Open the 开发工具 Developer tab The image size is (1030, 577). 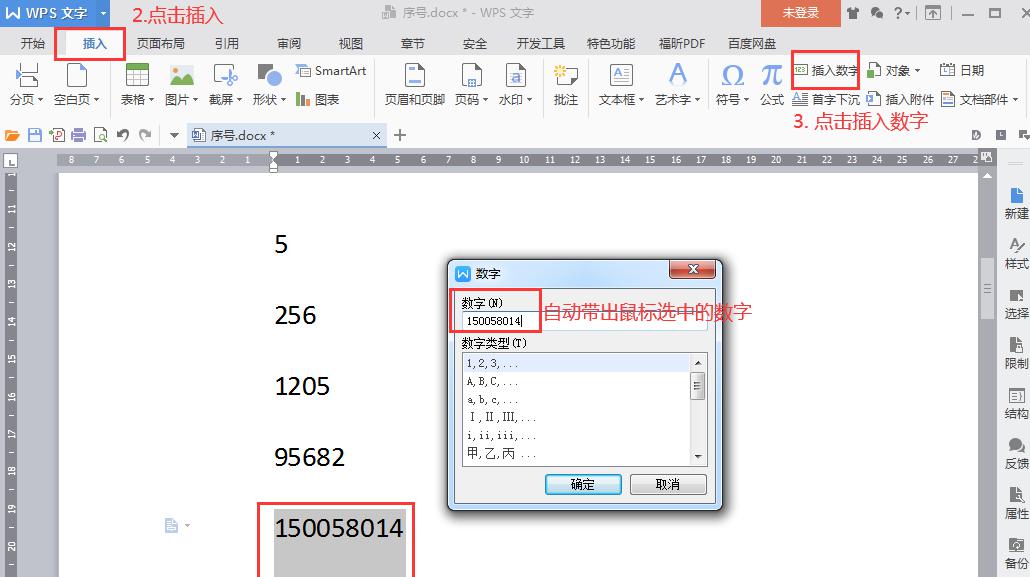pyautogui.click(x=541, y=43)
